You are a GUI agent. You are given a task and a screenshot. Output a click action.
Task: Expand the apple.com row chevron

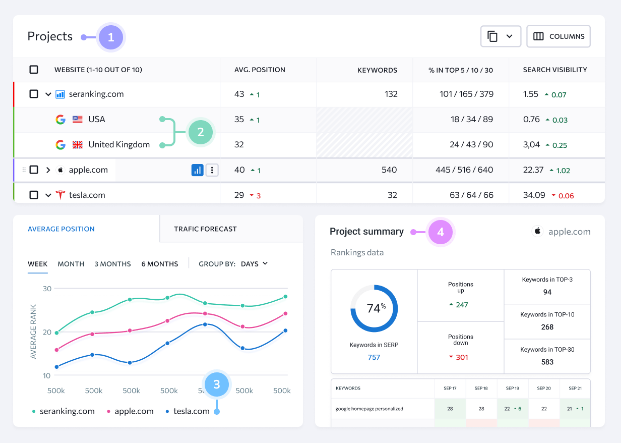click(48, 170)
